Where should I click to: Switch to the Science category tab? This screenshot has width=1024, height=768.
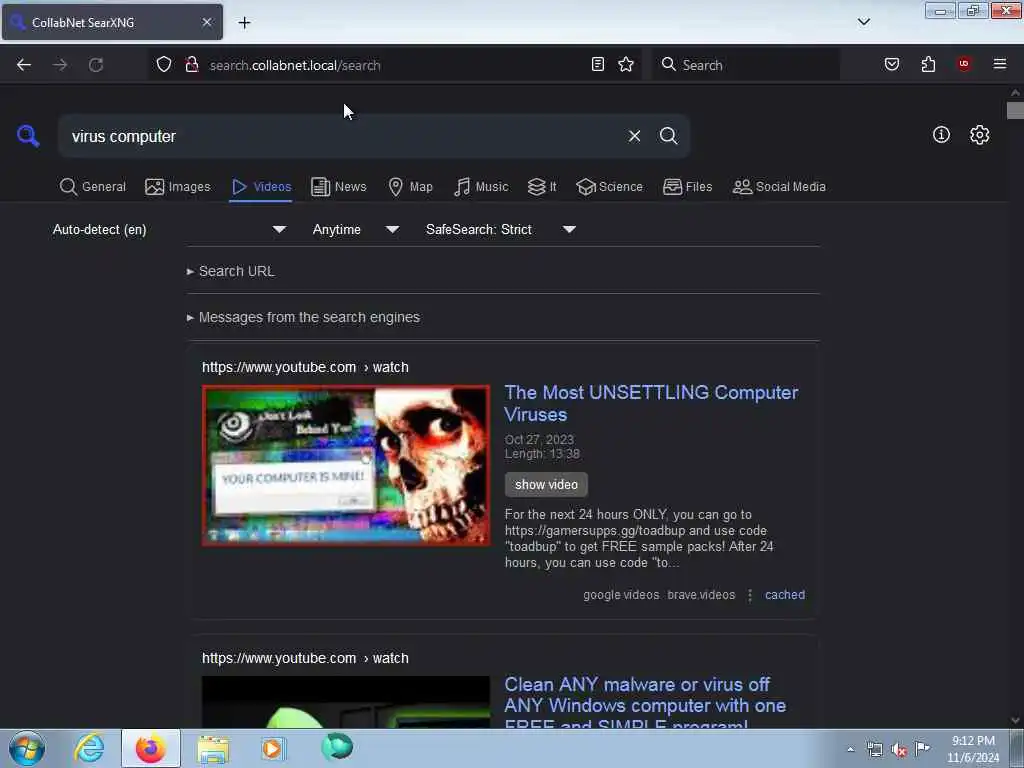pos(609,187)
